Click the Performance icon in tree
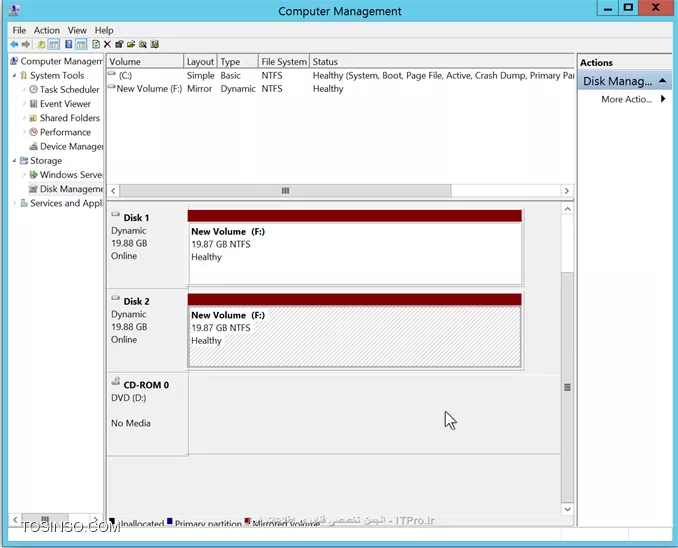The height and width of the screenshot is (548, 678). pos(33,132)
